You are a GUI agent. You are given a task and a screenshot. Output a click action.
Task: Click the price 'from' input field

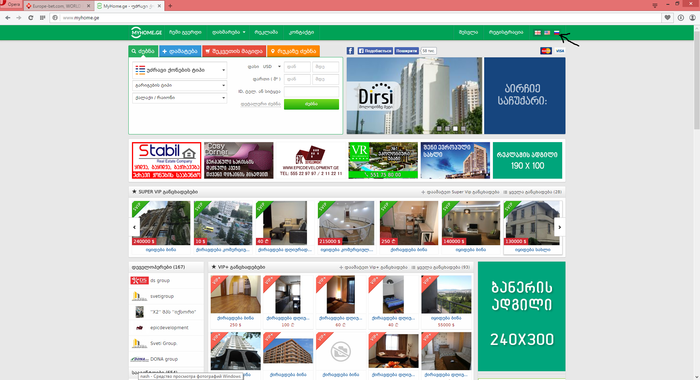click(x=297, y=67)
